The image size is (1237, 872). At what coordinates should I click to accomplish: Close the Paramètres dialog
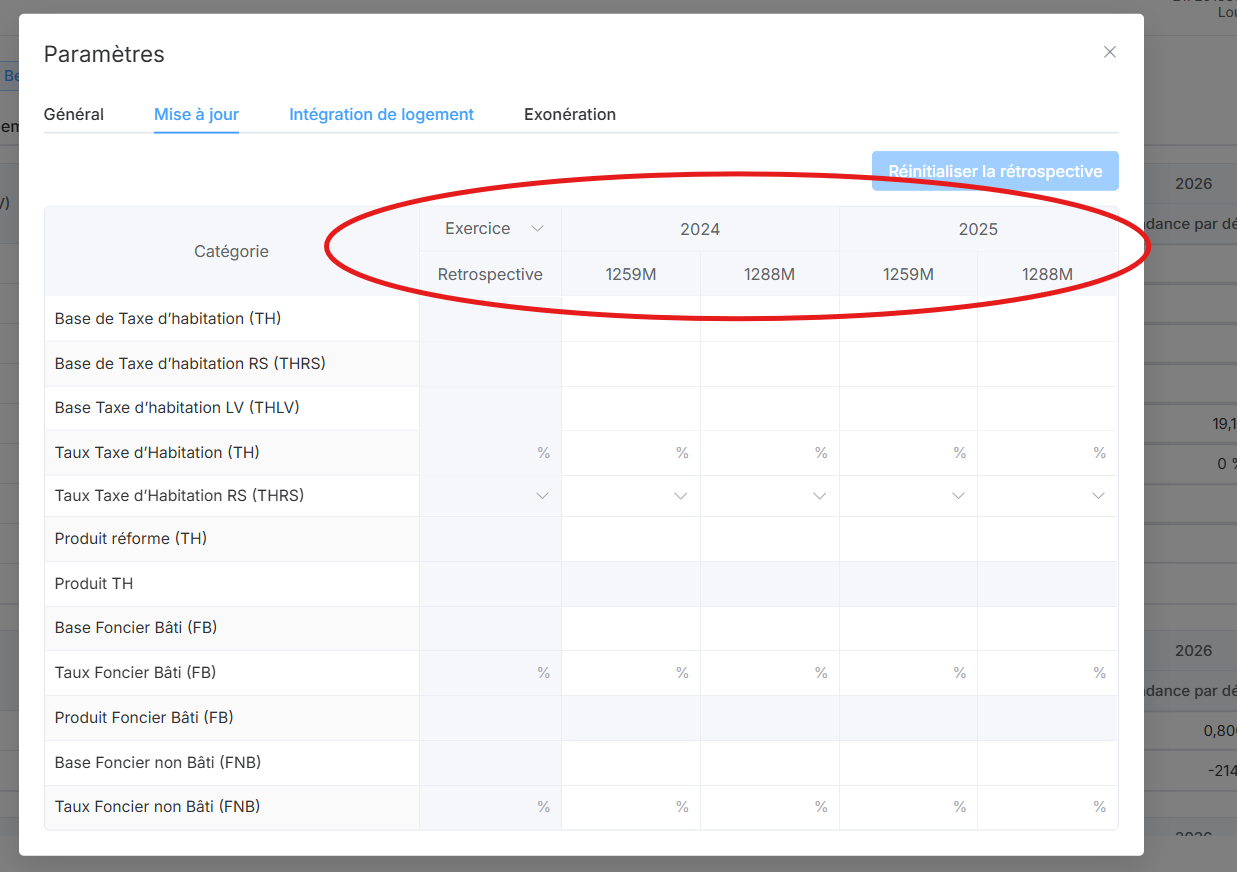pos(1109,52)
